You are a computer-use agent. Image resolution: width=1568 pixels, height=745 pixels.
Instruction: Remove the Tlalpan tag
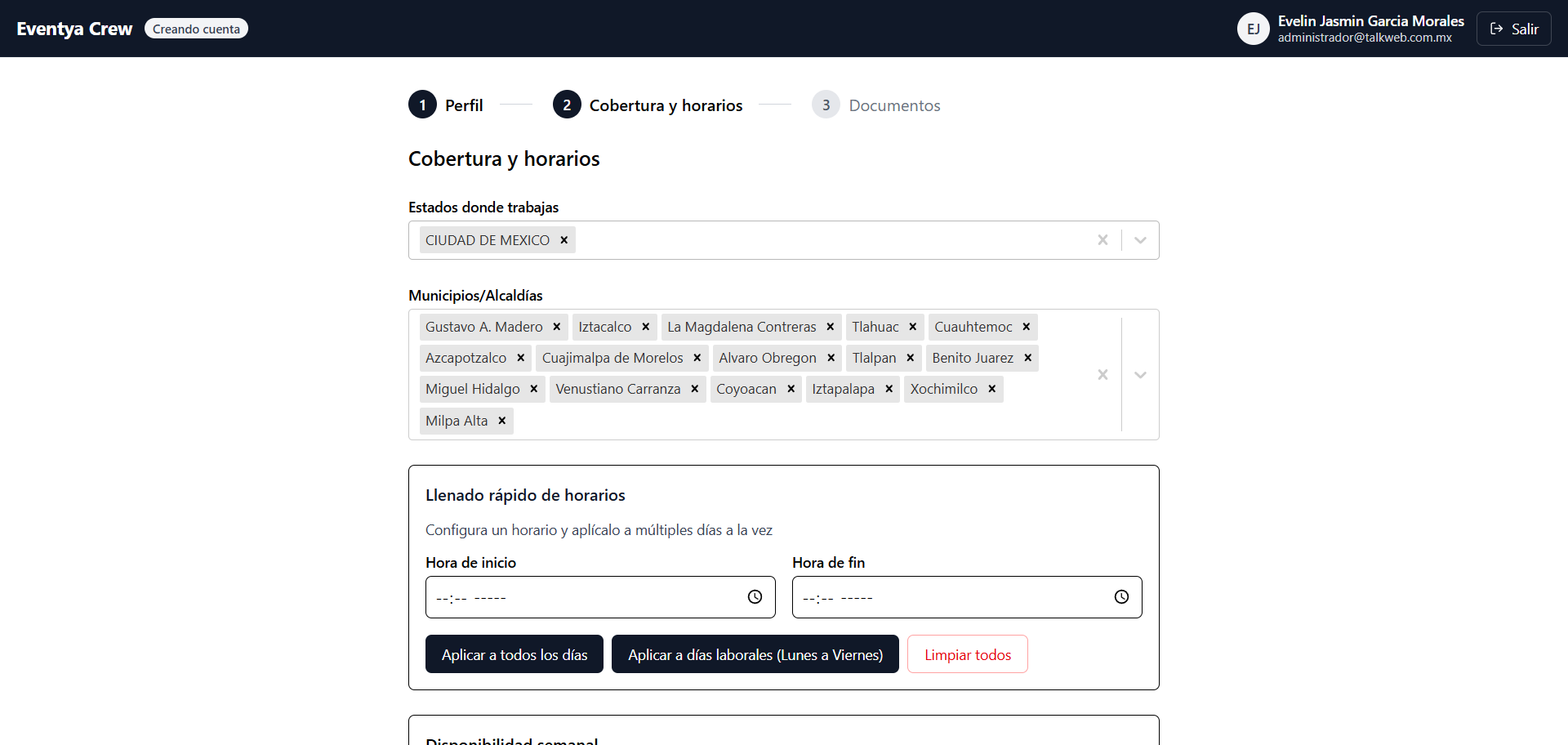[x=911, y=358]
